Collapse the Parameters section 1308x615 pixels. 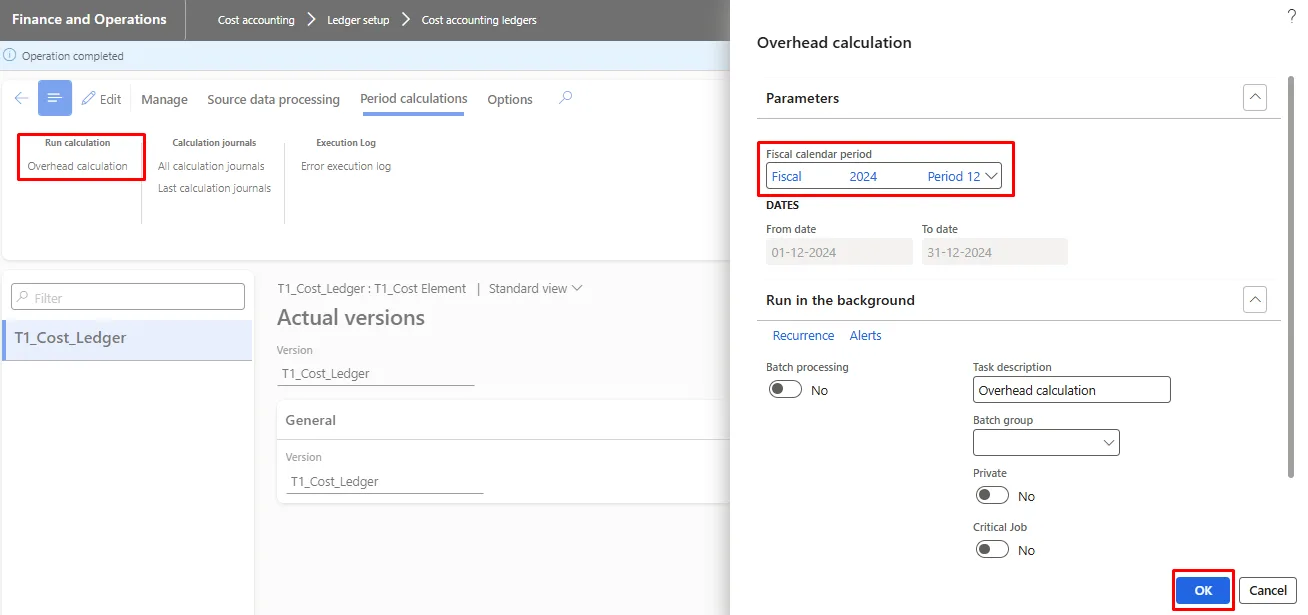point(1254,98)
